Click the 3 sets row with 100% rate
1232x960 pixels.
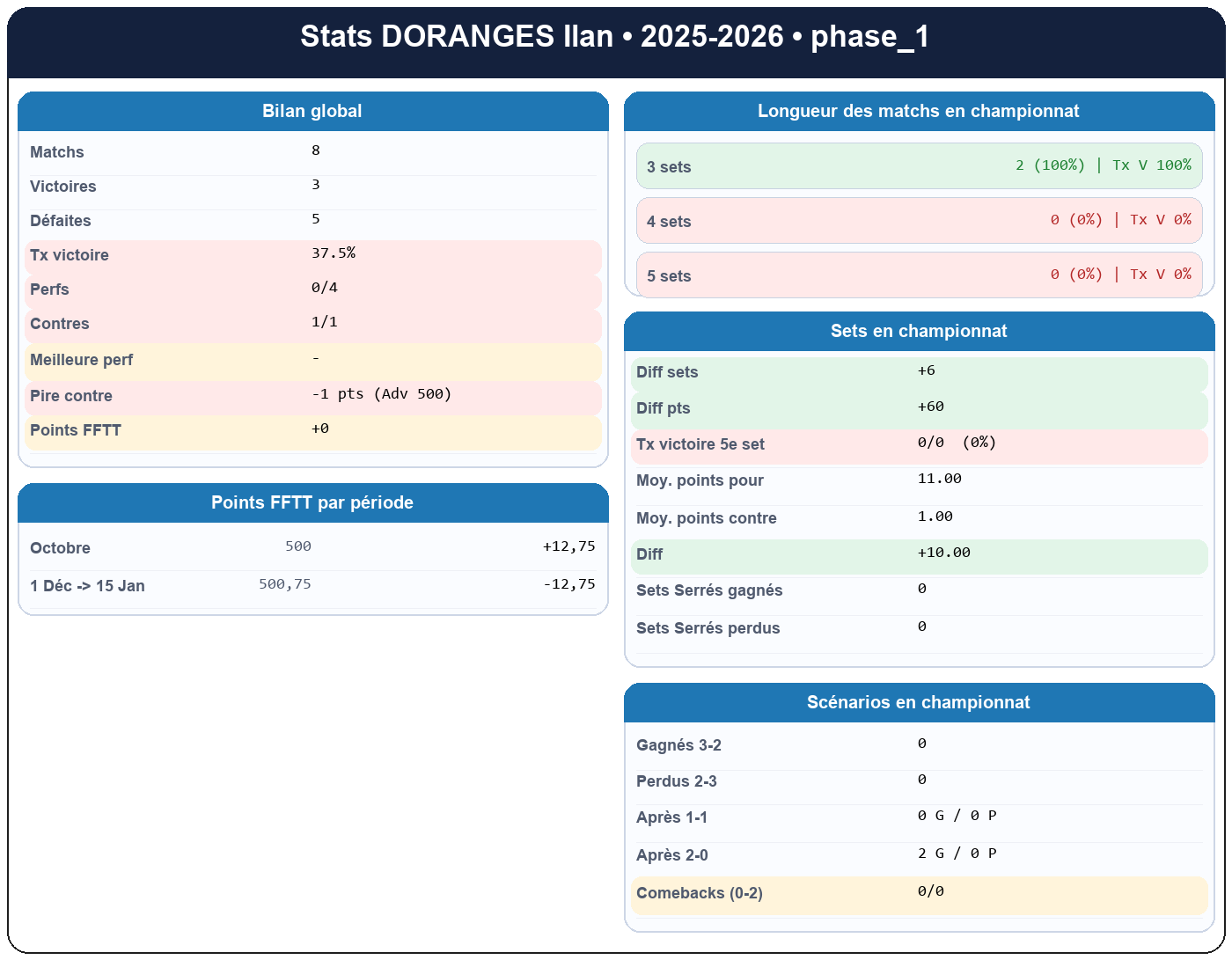[919, 166]
